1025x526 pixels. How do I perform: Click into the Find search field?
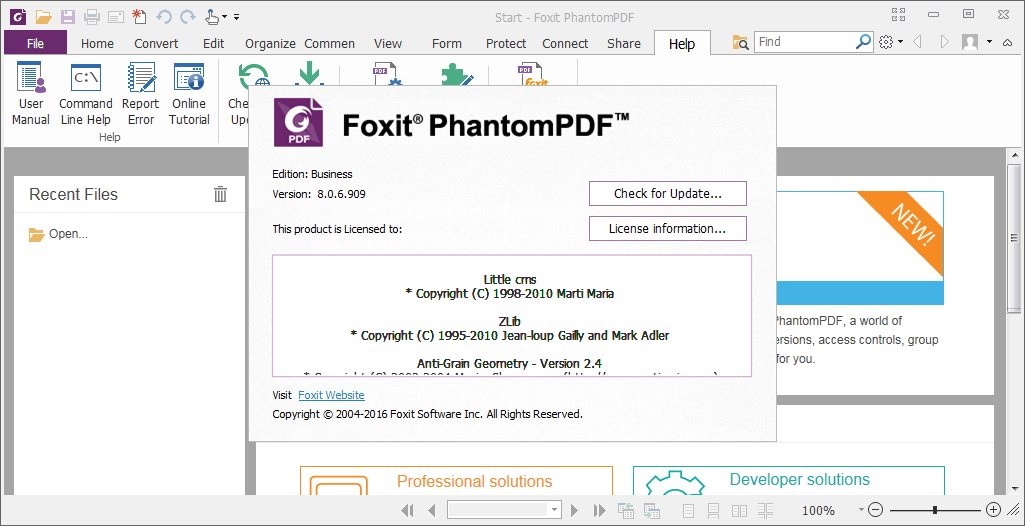[805, 42]
